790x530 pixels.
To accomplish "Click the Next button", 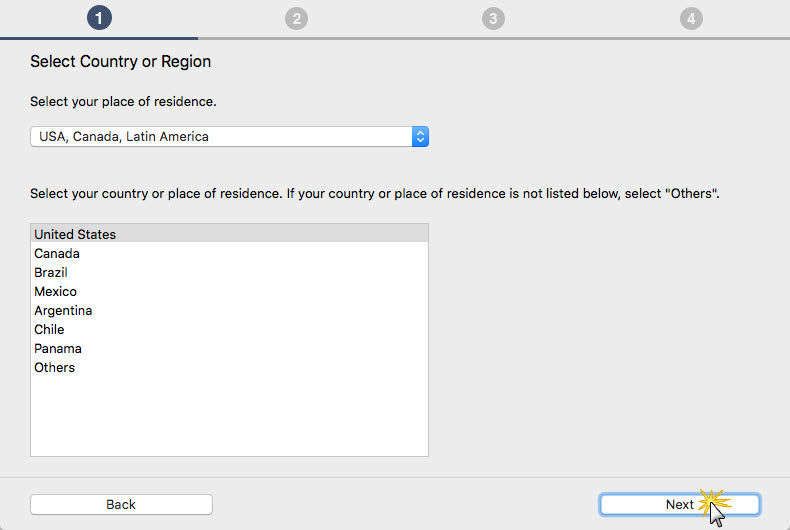I will click(679, 504).
